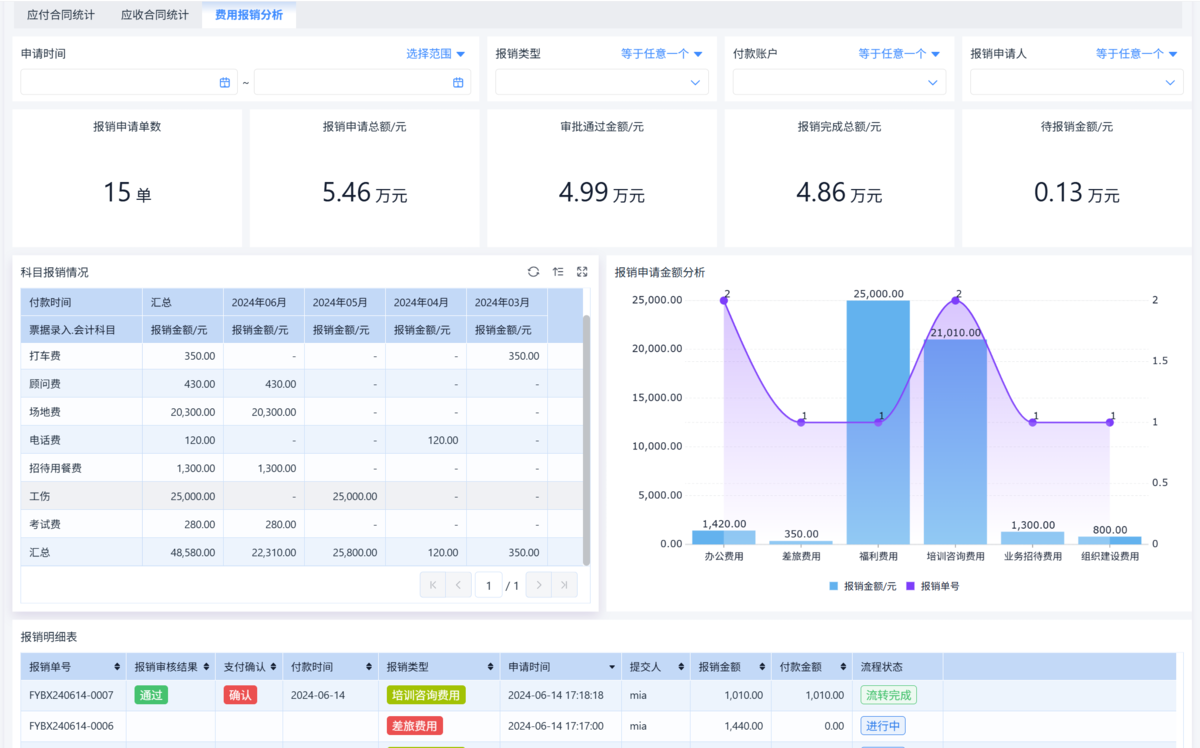Click the 福利费用 bar in chart
Screen dimensions: 1200x748
tap(878, 420)
